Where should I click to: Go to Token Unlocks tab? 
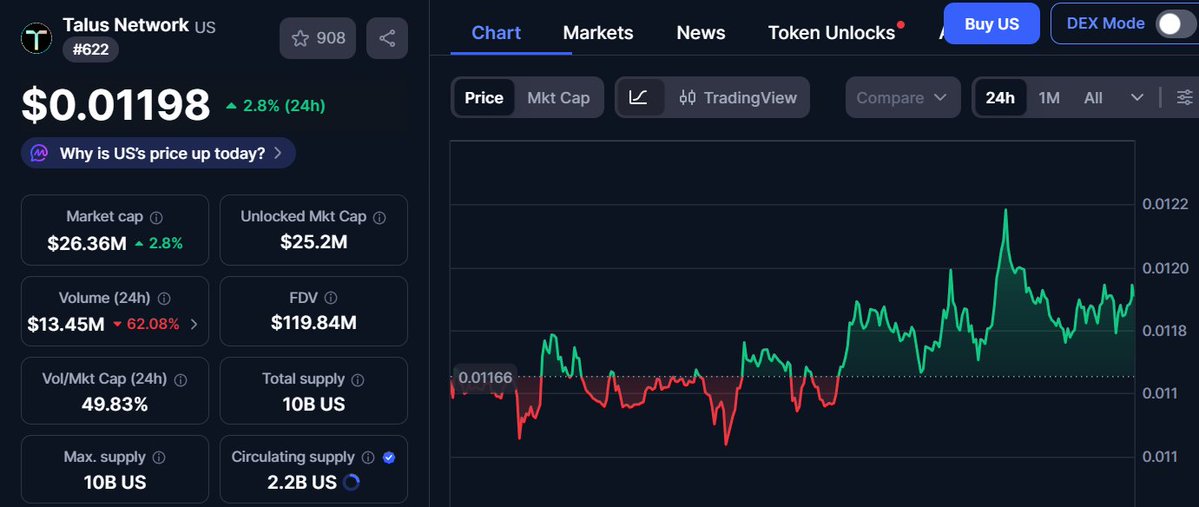pos(831,33)
